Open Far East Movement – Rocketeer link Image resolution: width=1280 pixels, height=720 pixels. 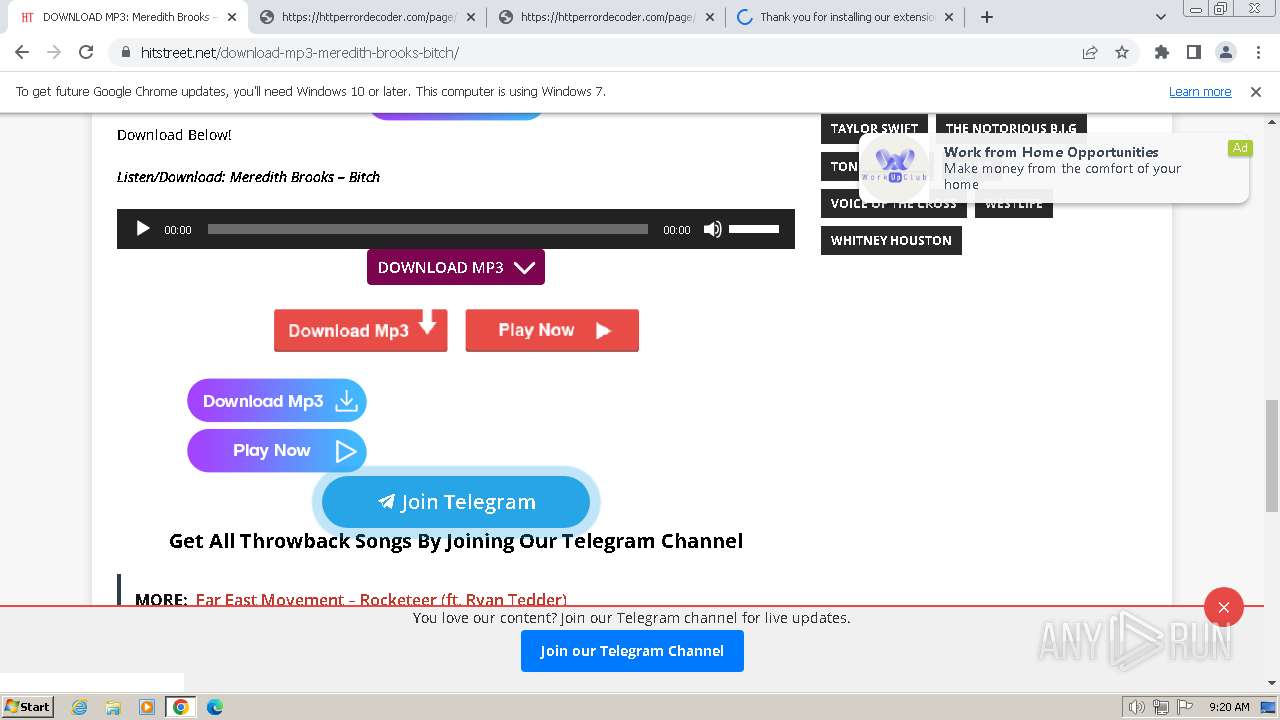coord(381,600)
